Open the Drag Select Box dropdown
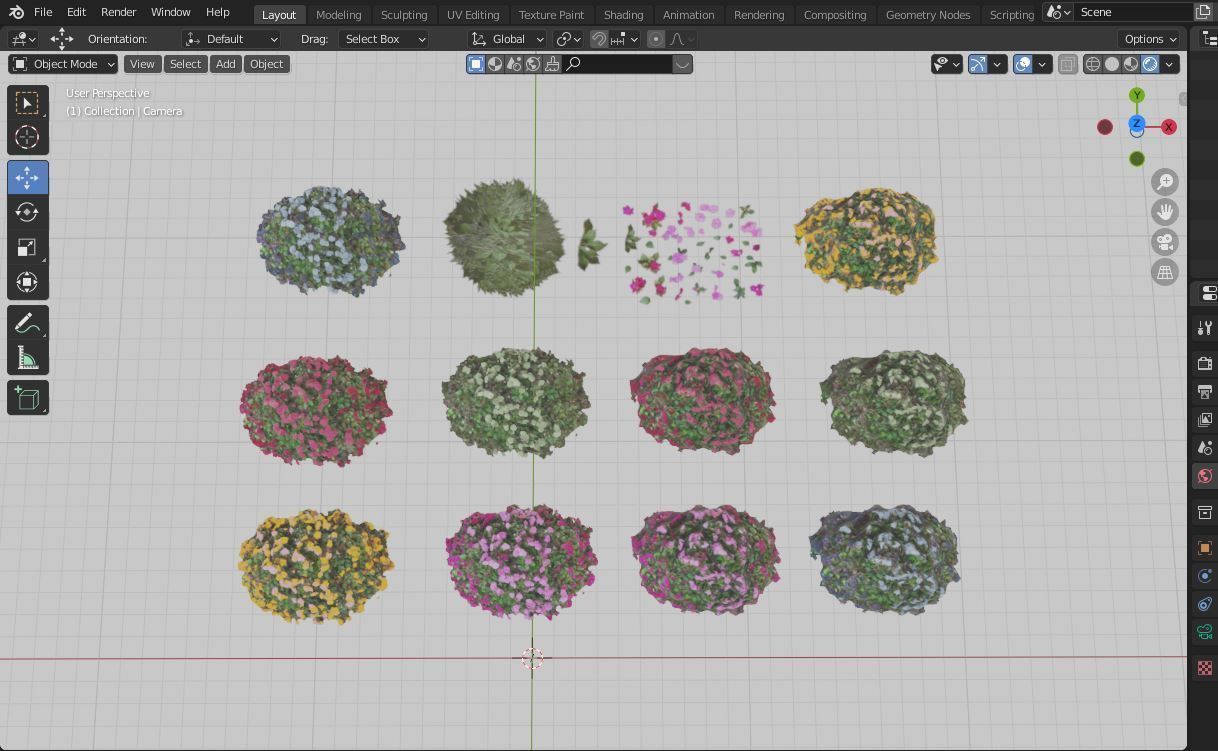Viewport: 1218px width, 751px height. coord(383,39)
